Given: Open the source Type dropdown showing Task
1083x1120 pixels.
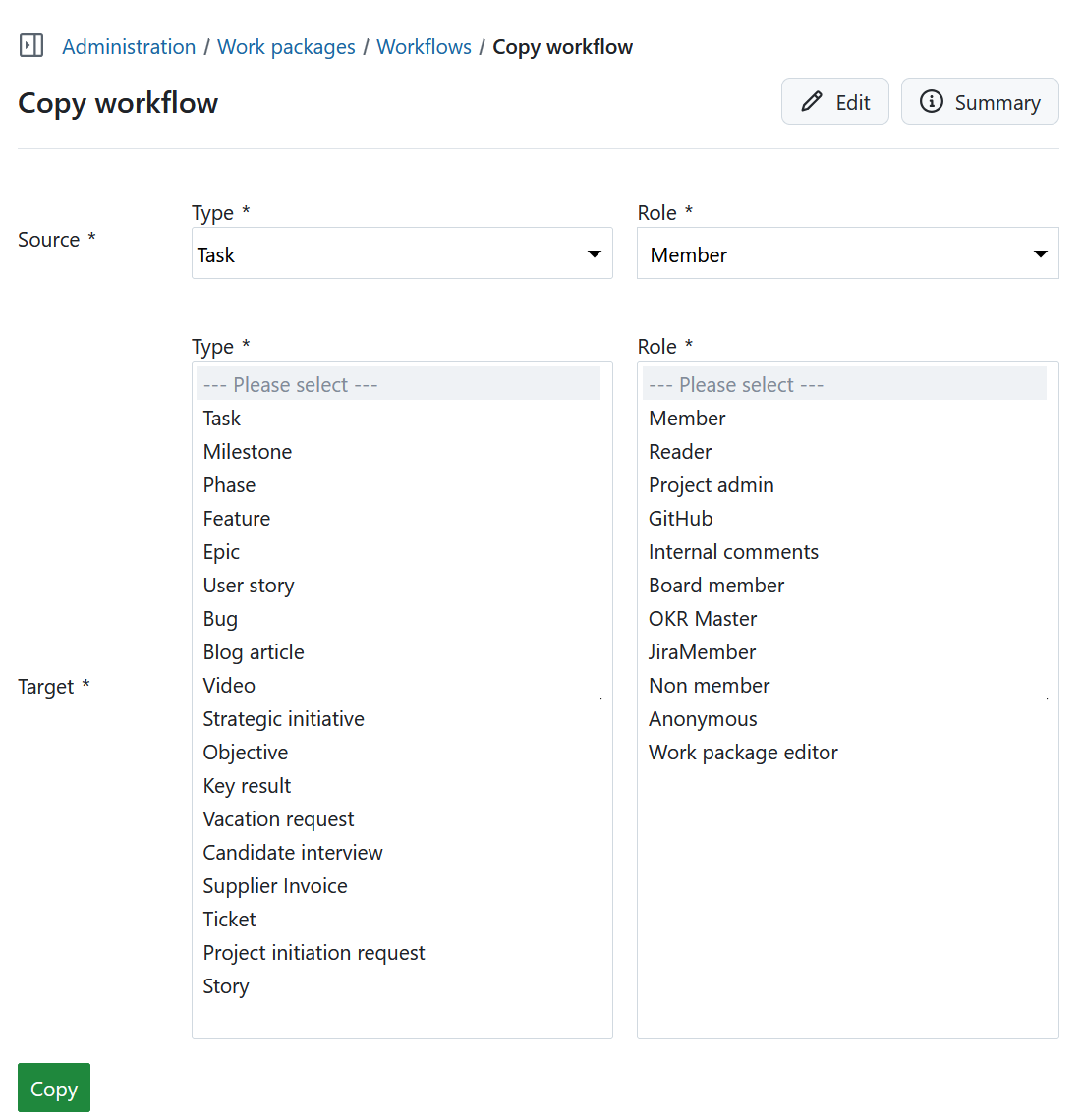Looking at the screenshot, I should (x=402, y=253).
